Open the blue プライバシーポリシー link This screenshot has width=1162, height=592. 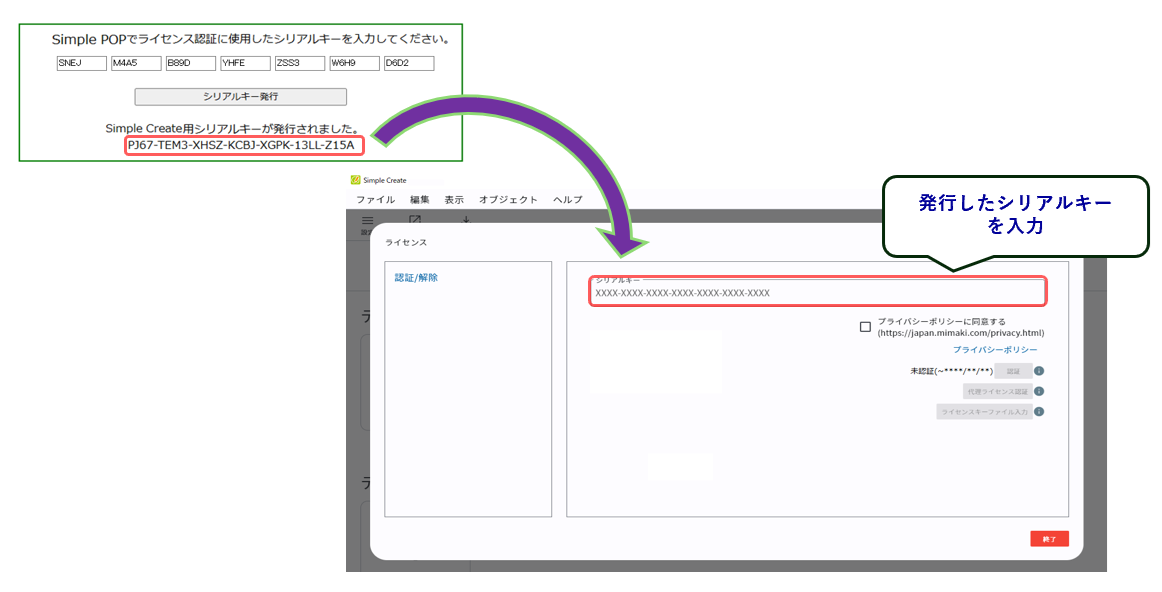[x=995, y=350]
